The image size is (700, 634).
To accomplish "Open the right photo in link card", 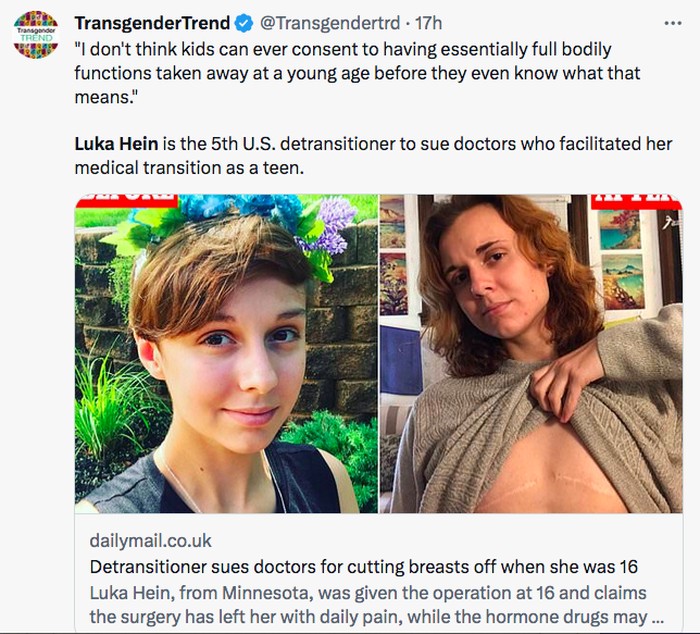I will (x=530, y=355).
